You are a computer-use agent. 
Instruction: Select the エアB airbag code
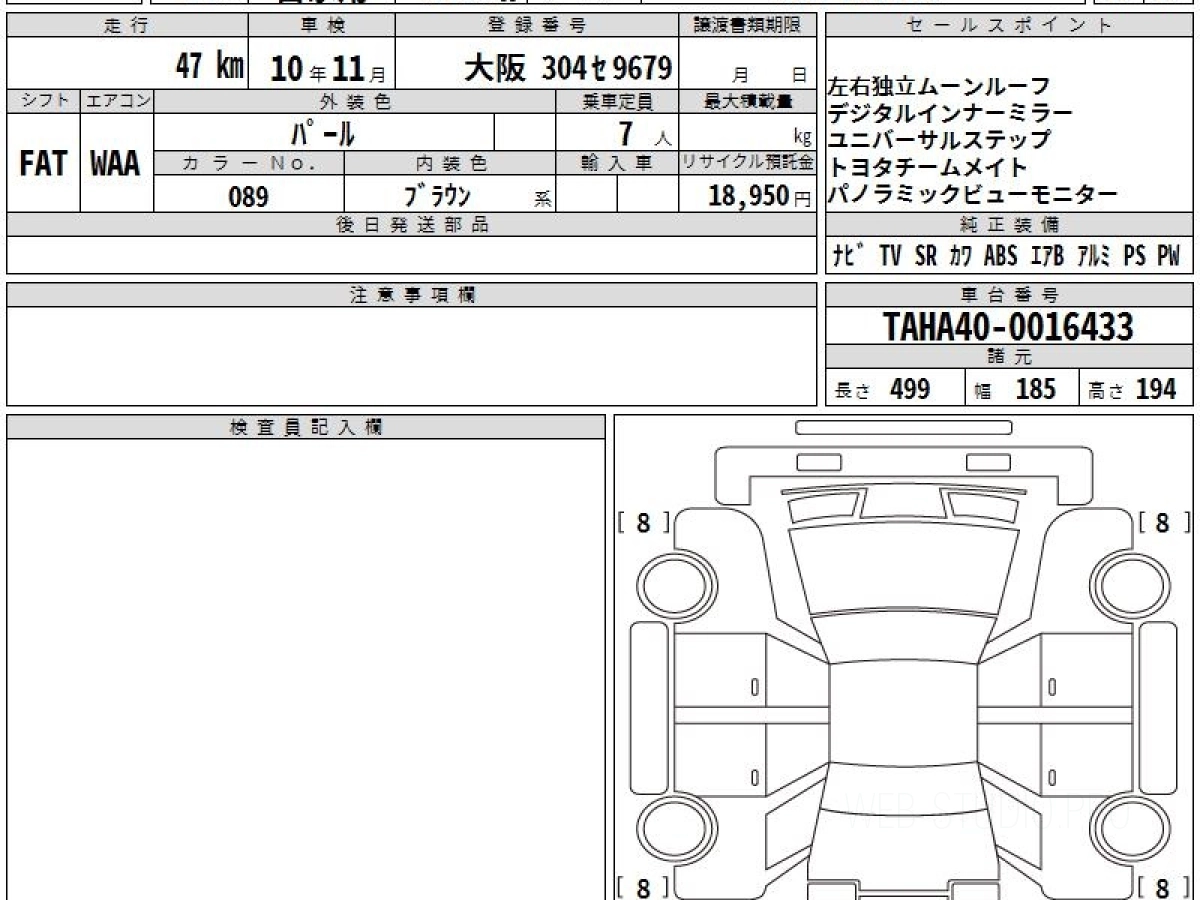point(1046,256)
